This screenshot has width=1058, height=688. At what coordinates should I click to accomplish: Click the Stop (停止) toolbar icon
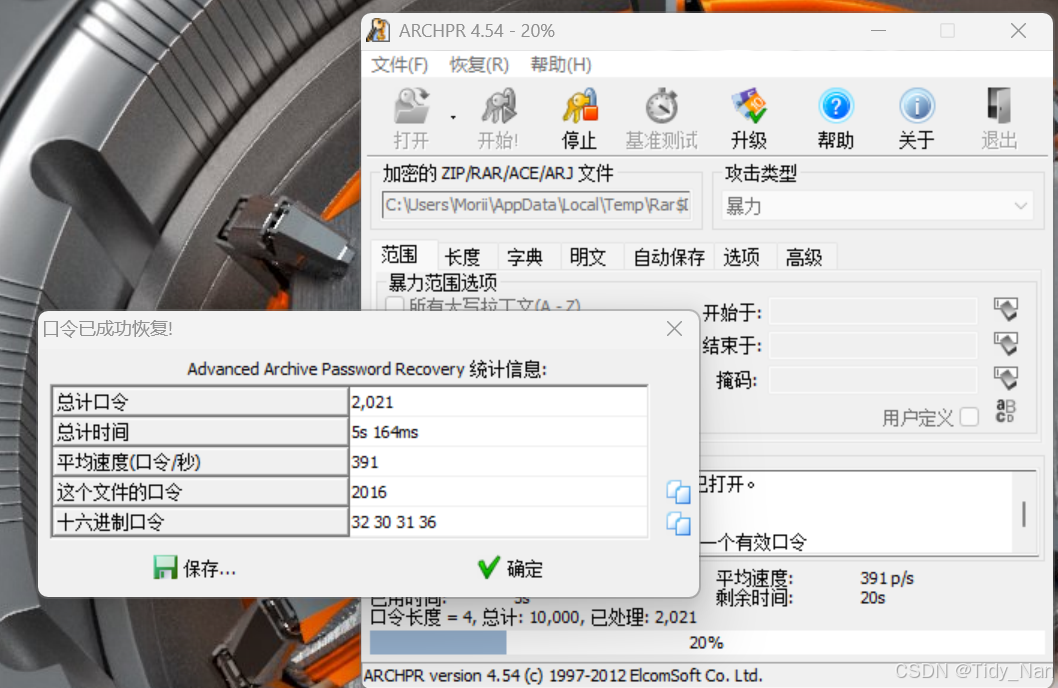point(580,107)
